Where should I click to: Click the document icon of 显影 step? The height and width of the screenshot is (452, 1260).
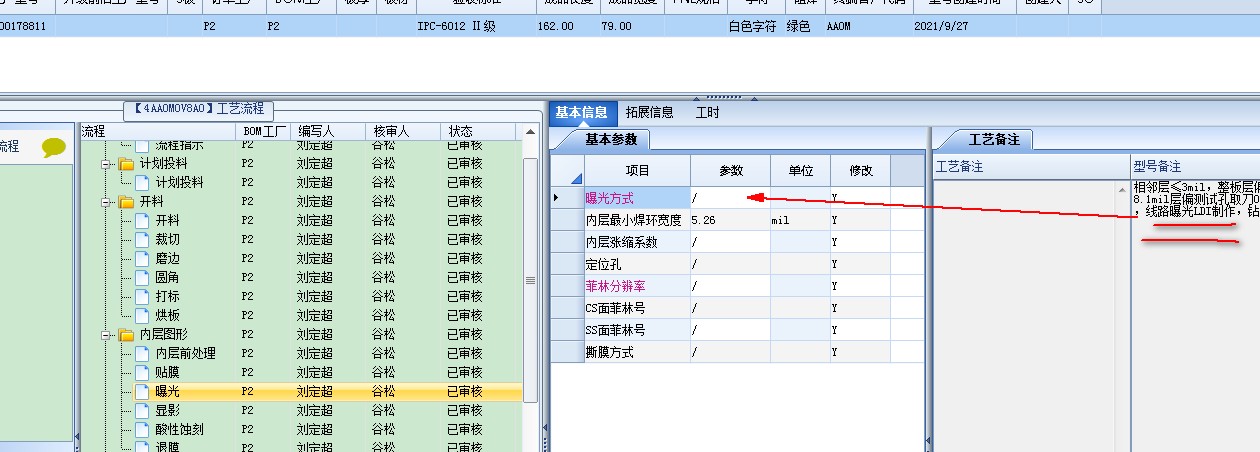point(141,410)
